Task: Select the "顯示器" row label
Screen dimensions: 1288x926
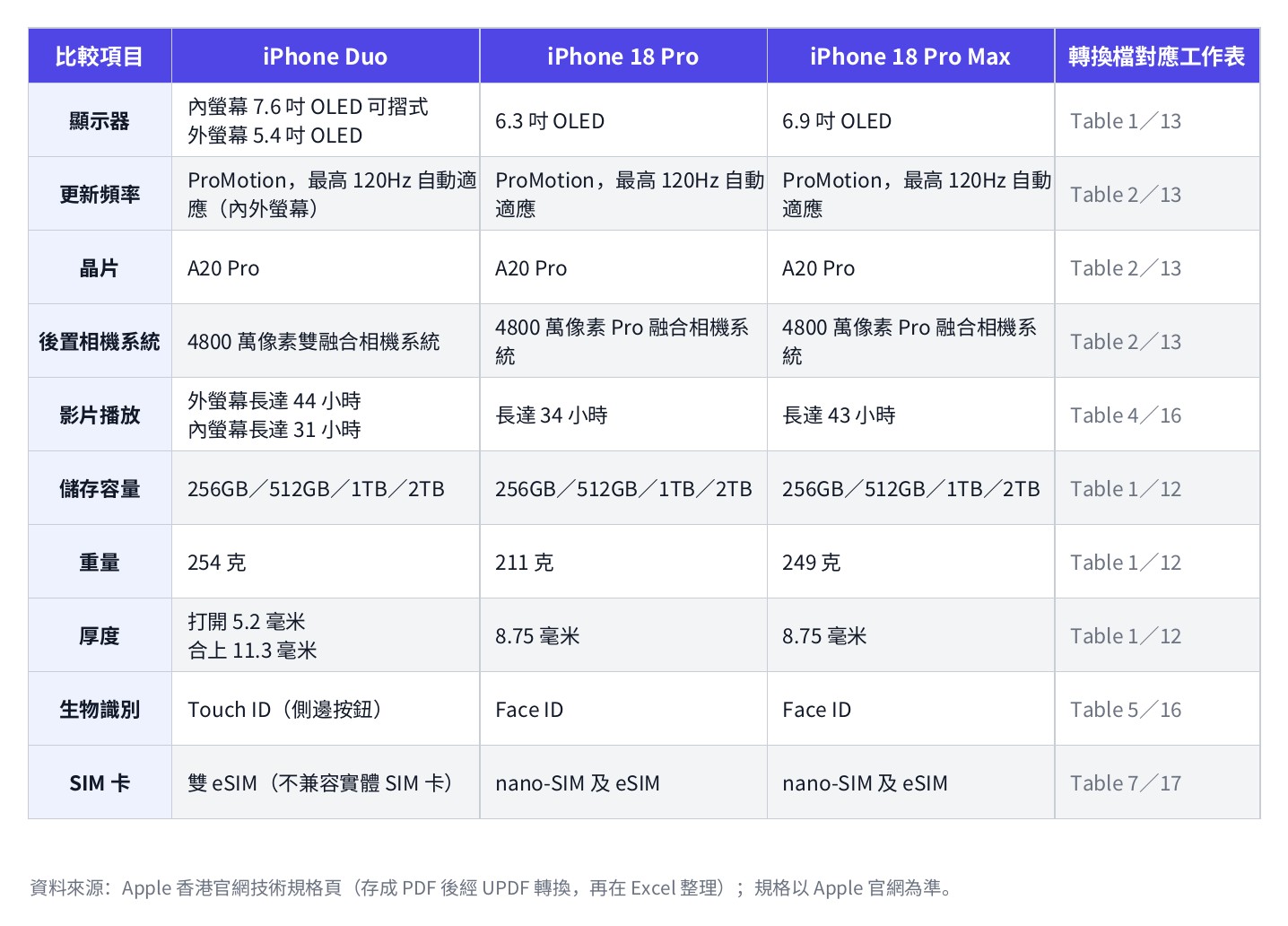Action: [x=100, y=121]
